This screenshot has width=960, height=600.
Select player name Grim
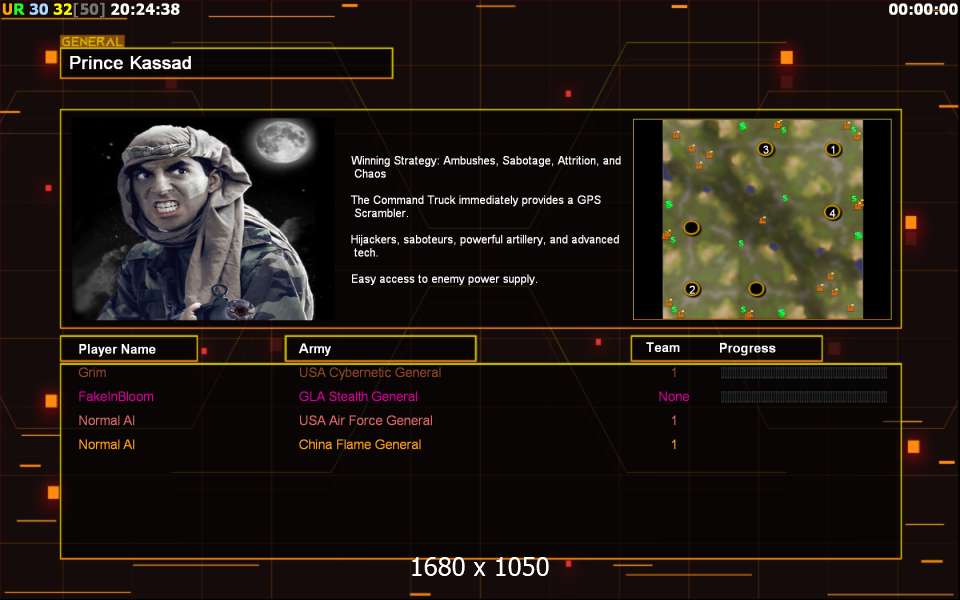tap(92, 372)
